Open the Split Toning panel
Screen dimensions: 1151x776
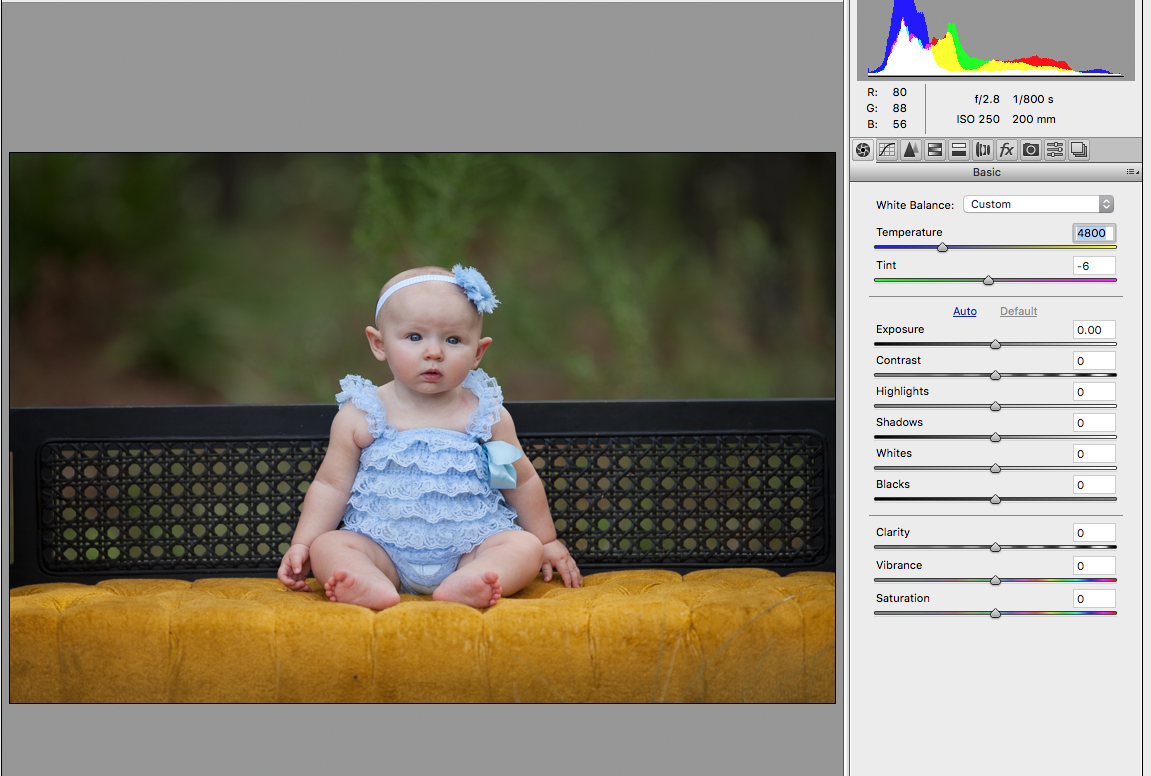click(x=959, y=150)
